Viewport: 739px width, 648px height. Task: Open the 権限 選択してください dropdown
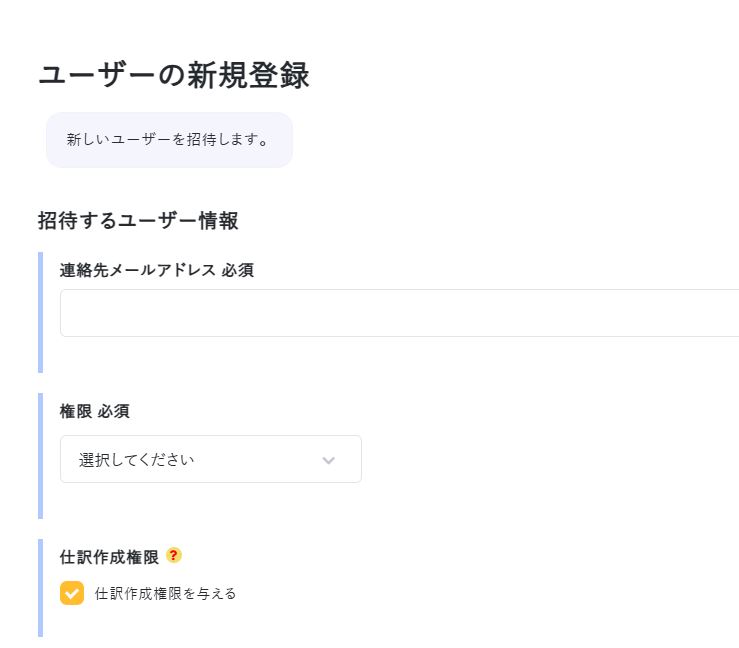point(210,460)
